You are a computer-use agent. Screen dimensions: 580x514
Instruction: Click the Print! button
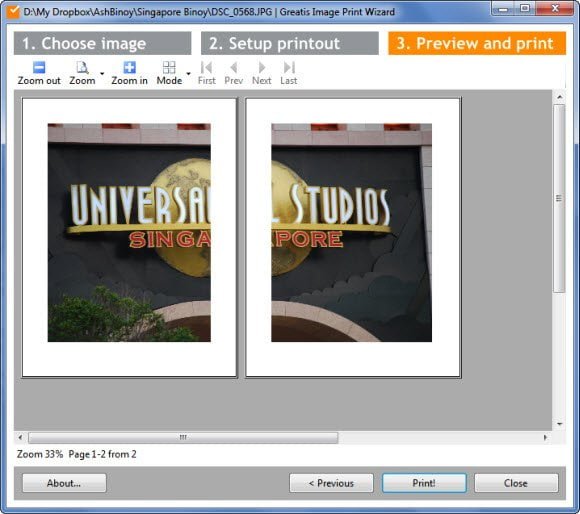pos(424,483)
